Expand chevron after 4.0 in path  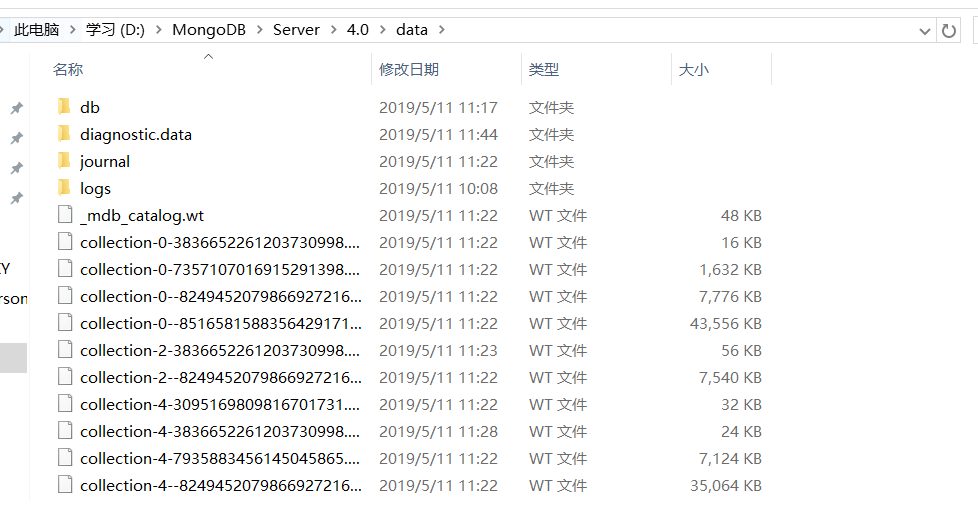tap(382, 29)
